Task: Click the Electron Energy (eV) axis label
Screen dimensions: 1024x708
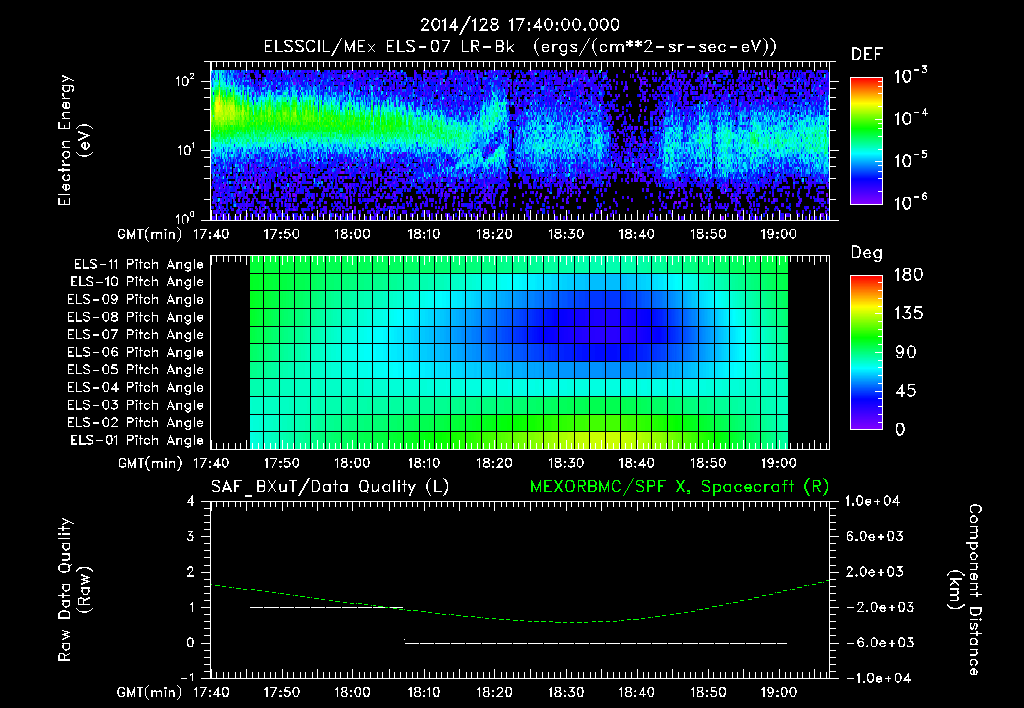Action: pos(74,140)
